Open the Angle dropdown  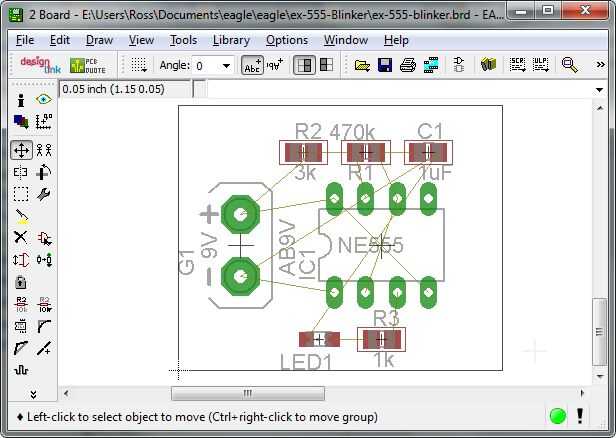pos(226,66)
